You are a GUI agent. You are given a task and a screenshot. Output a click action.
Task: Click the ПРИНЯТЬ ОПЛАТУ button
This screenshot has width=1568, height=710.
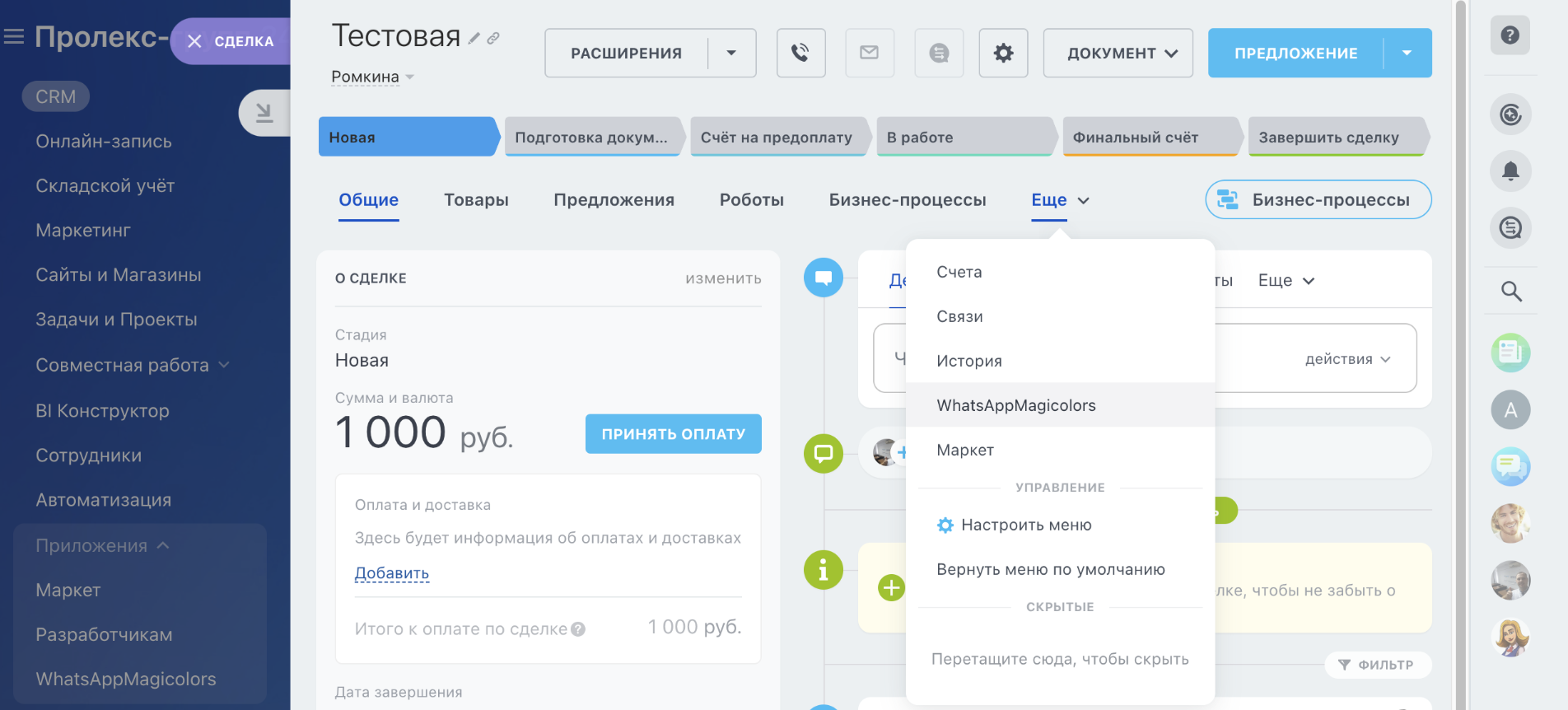[673, 434]
